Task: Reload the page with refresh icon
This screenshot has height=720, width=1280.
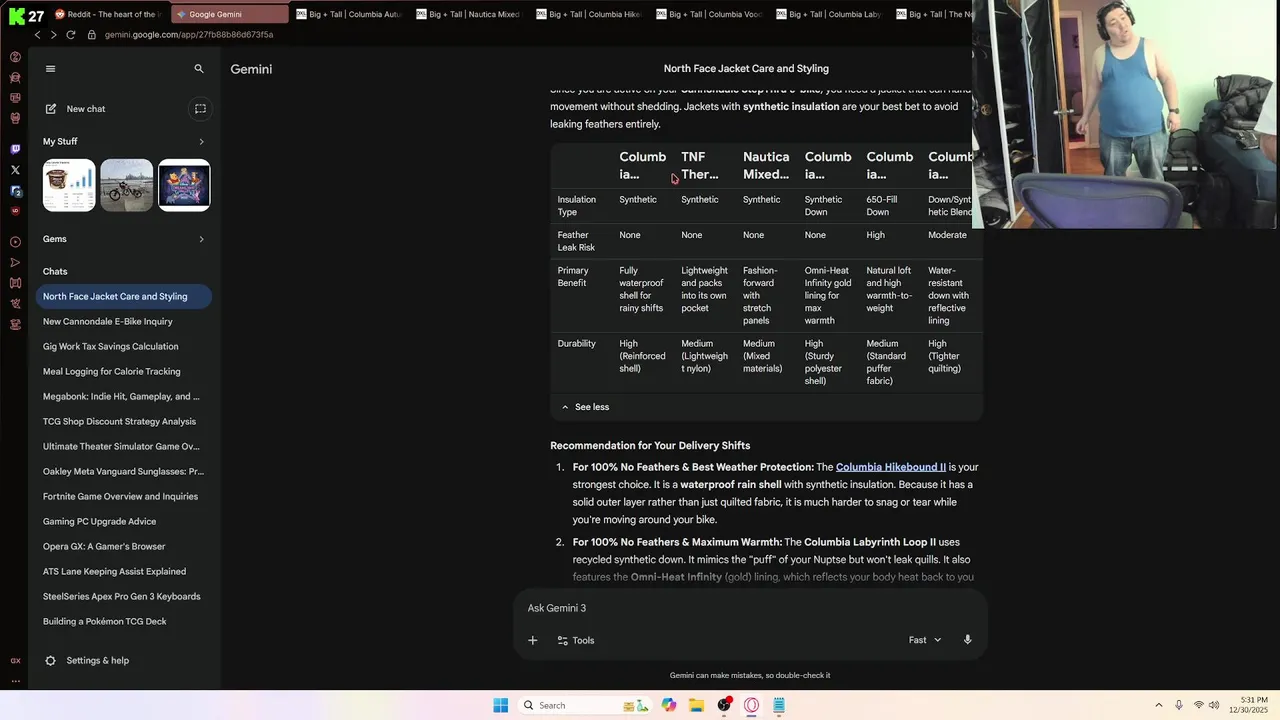Action: pos(70,34)
